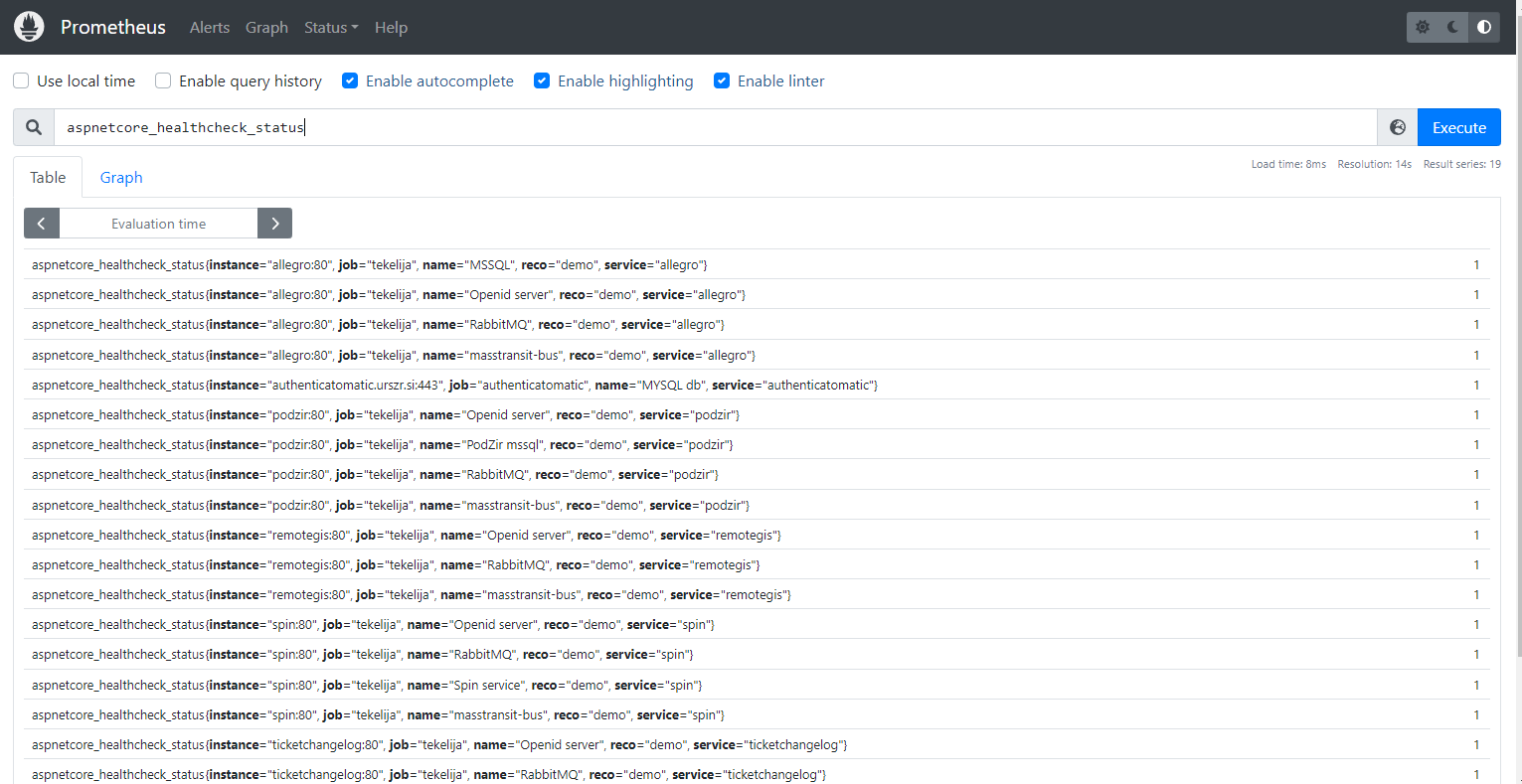The height and width of the screenshot is (784, 1522).
Task: Uncheck Enable linter option
Action: coord(722,81)
